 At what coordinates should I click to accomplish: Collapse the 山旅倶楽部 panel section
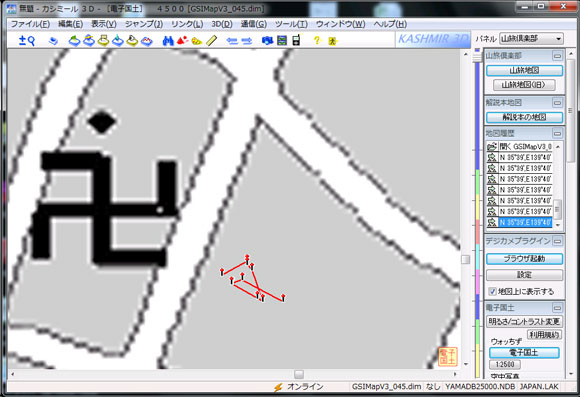[557, 56]
